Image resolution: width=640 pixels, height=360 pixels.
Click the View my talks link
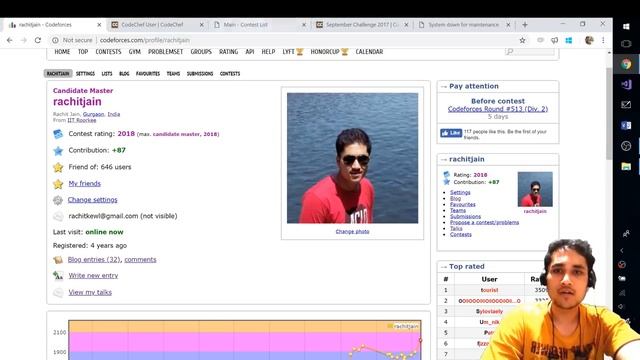click(x=90, y=293)
